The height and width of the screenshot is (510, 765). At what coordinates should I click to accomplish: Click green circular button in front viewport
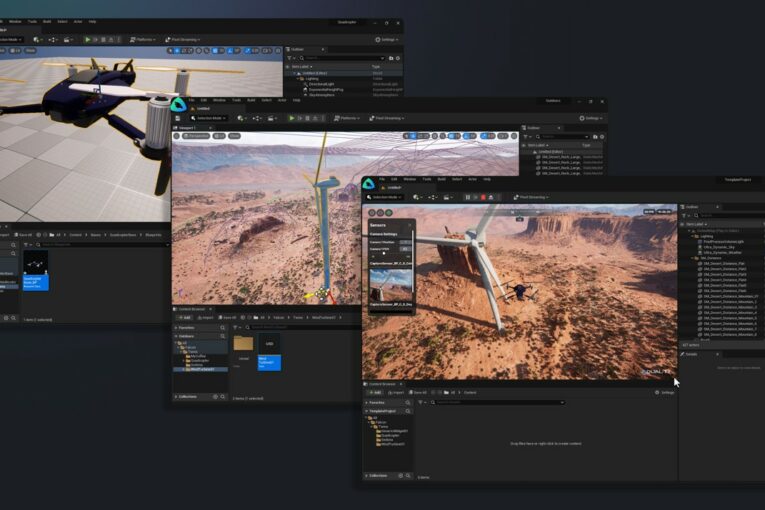click(x=389, y=213)
